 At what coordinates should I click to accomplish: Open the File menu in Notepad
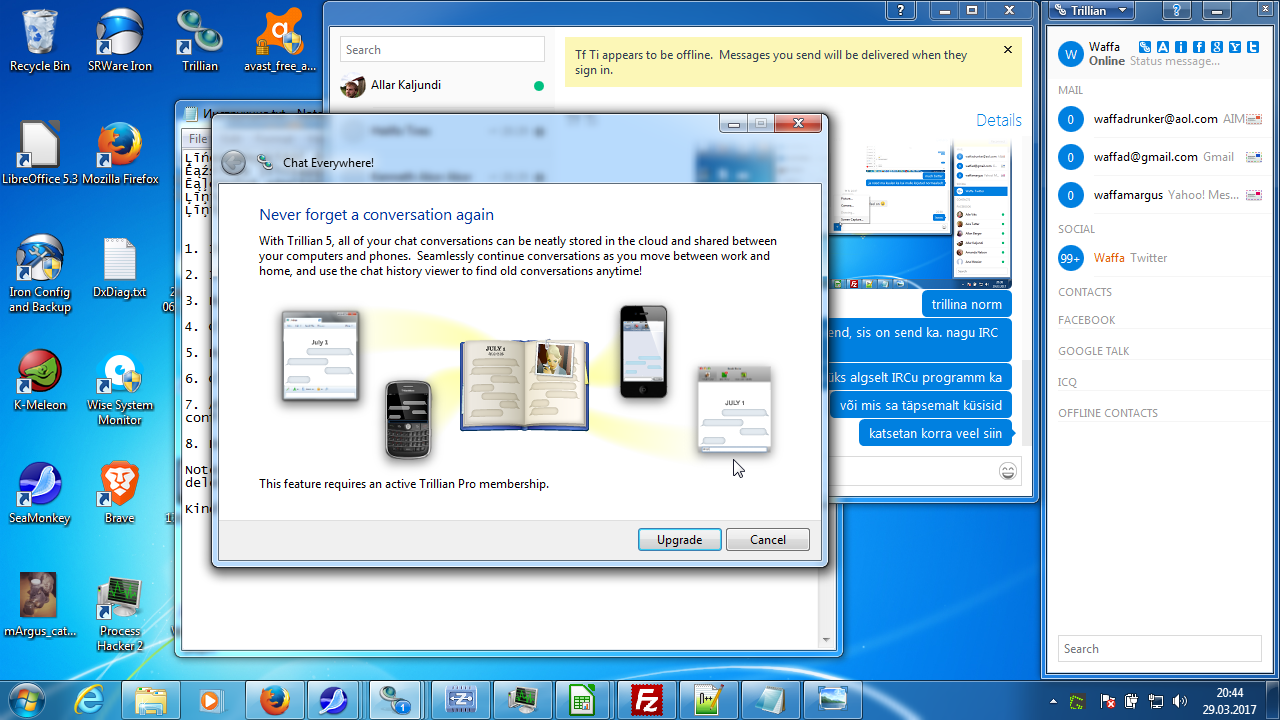coord(198,139)
